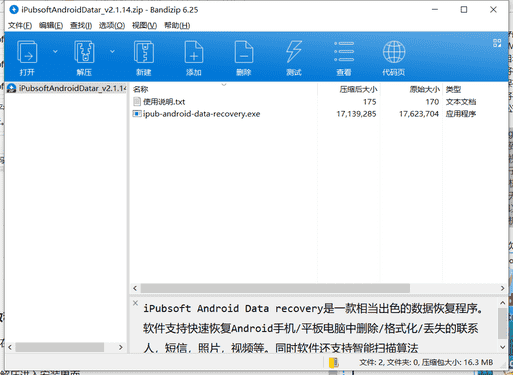This screenshot has height=375, width=513.
Task: Click the file list scroll-right arrow
Action: (502, 288)
